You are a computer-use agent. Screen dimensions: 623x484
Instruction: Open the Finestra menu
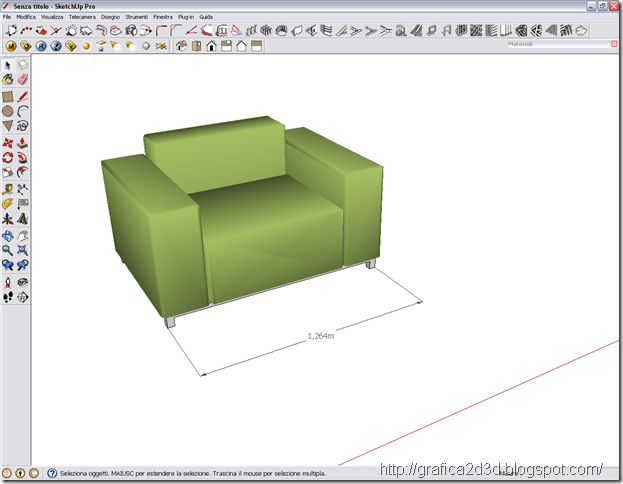click(163, 17)
